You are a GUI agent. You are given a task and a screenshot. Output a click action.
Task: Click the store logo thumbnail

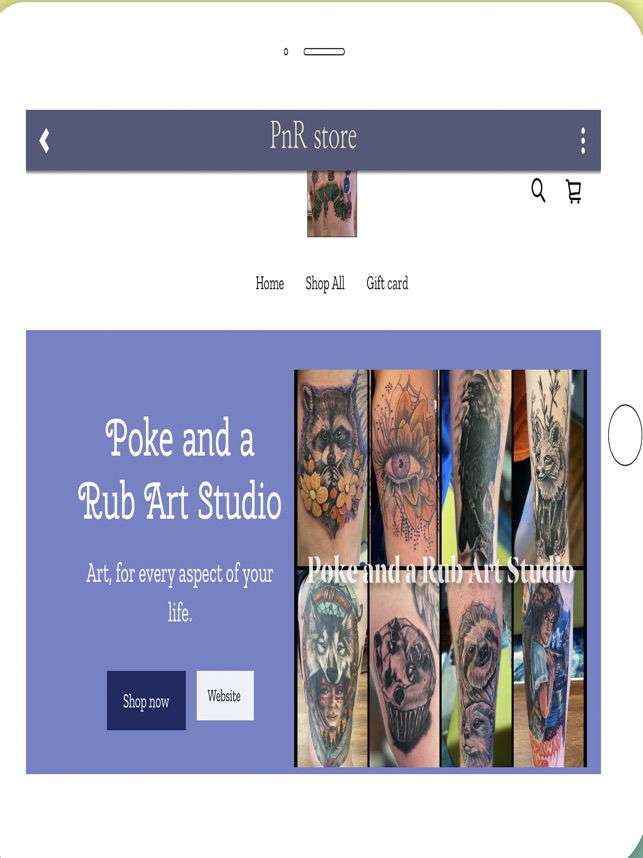tap(332, 204)
